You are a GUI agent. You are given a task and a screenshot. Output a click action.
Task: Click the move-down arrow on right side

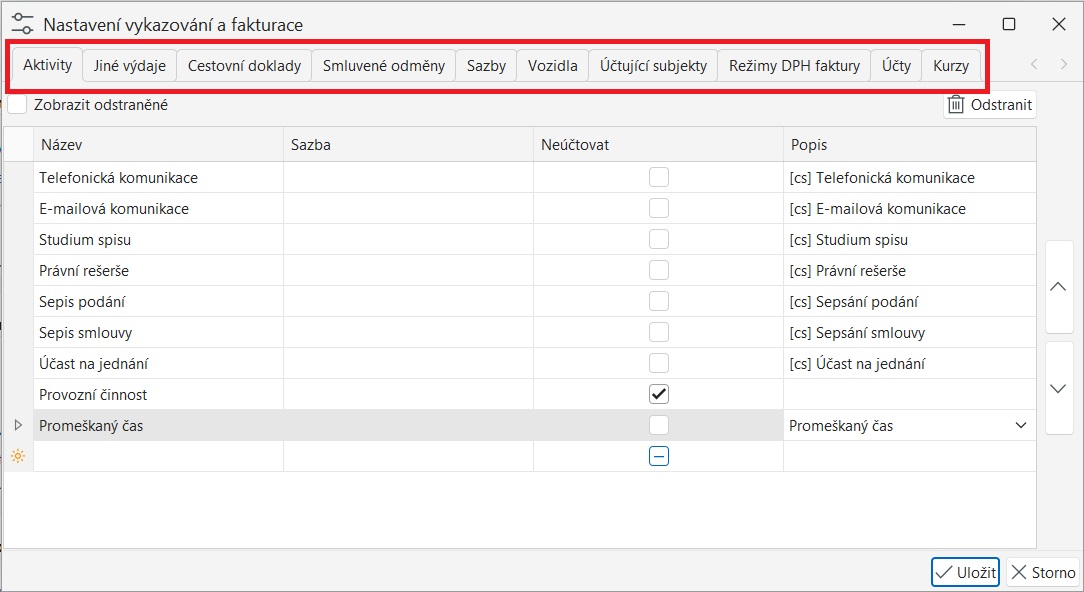(1058, 388)
